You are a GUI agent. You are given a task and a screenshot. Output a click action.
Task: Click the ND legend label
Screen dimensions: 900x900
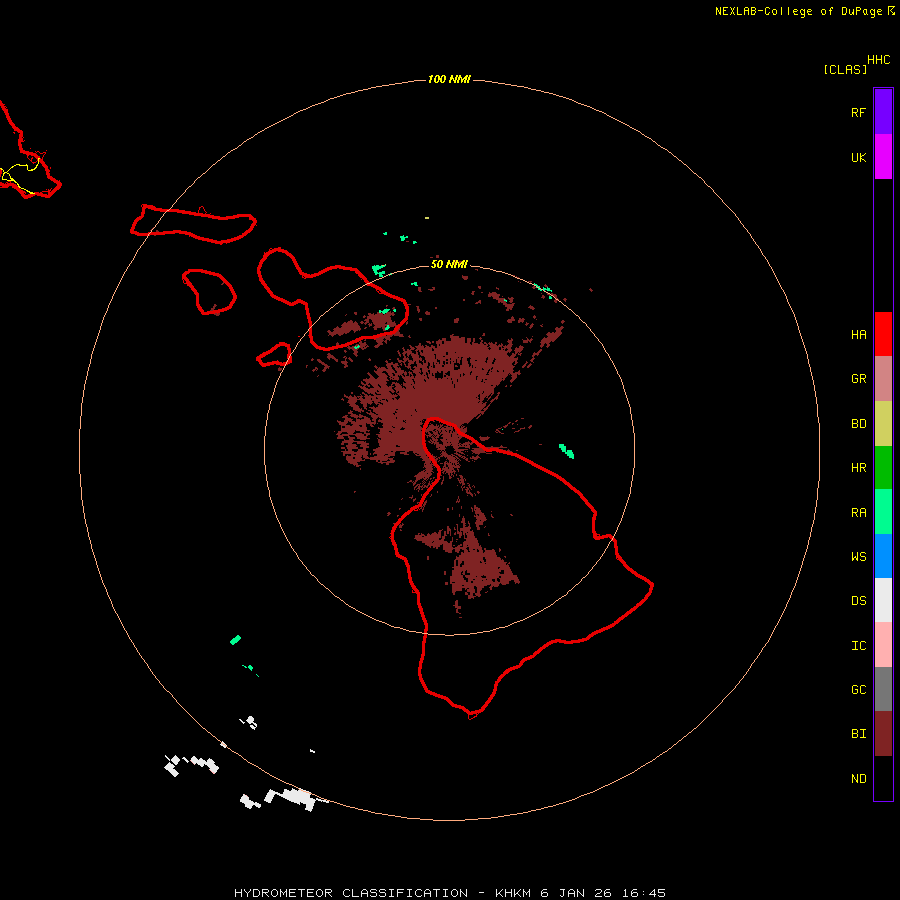tap(858, 779)
